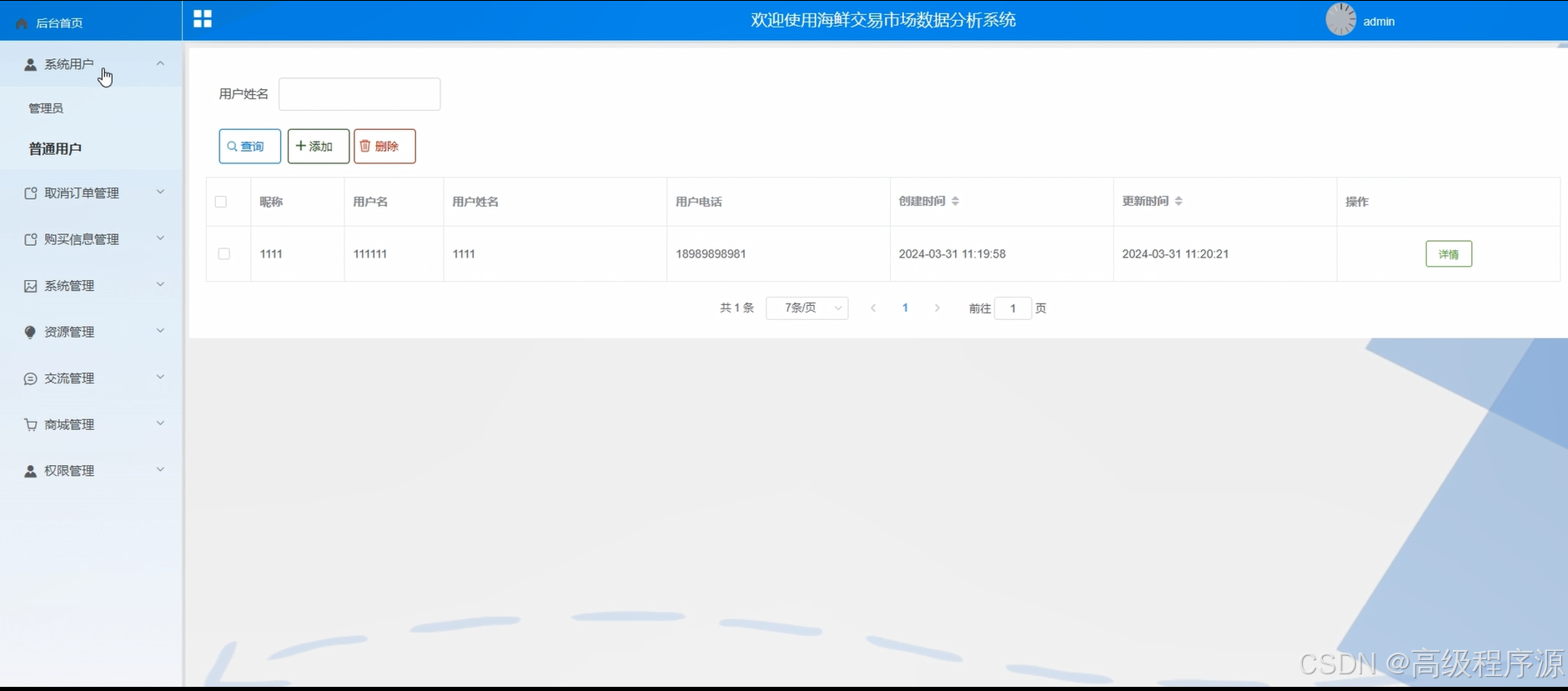The image size is (1568, 691).
Task: Click the system title 欢迎使用海鲜交易市场数据分析系统
Action: pos(883,20)
